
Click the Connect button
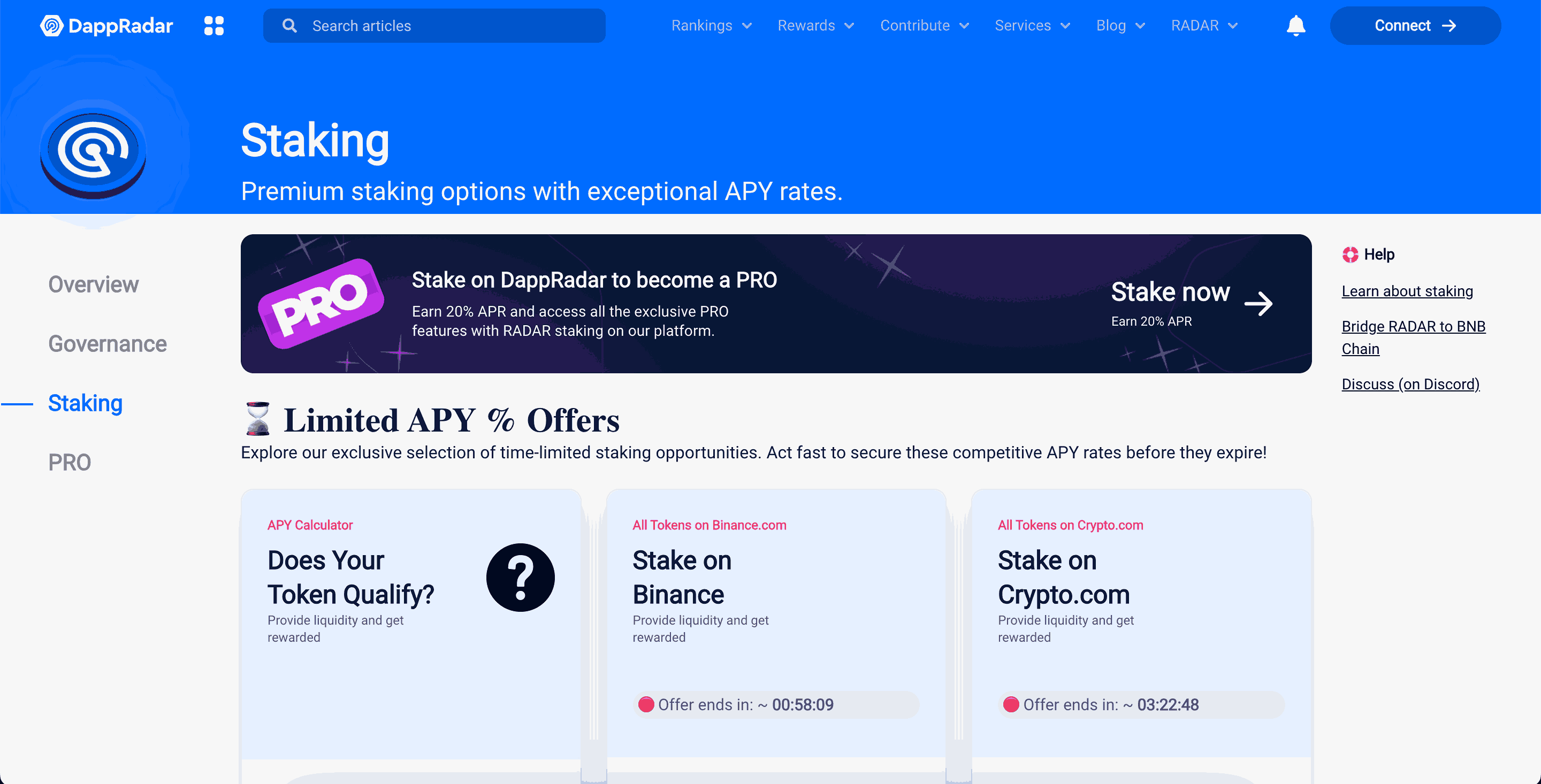pos(1415,26)
